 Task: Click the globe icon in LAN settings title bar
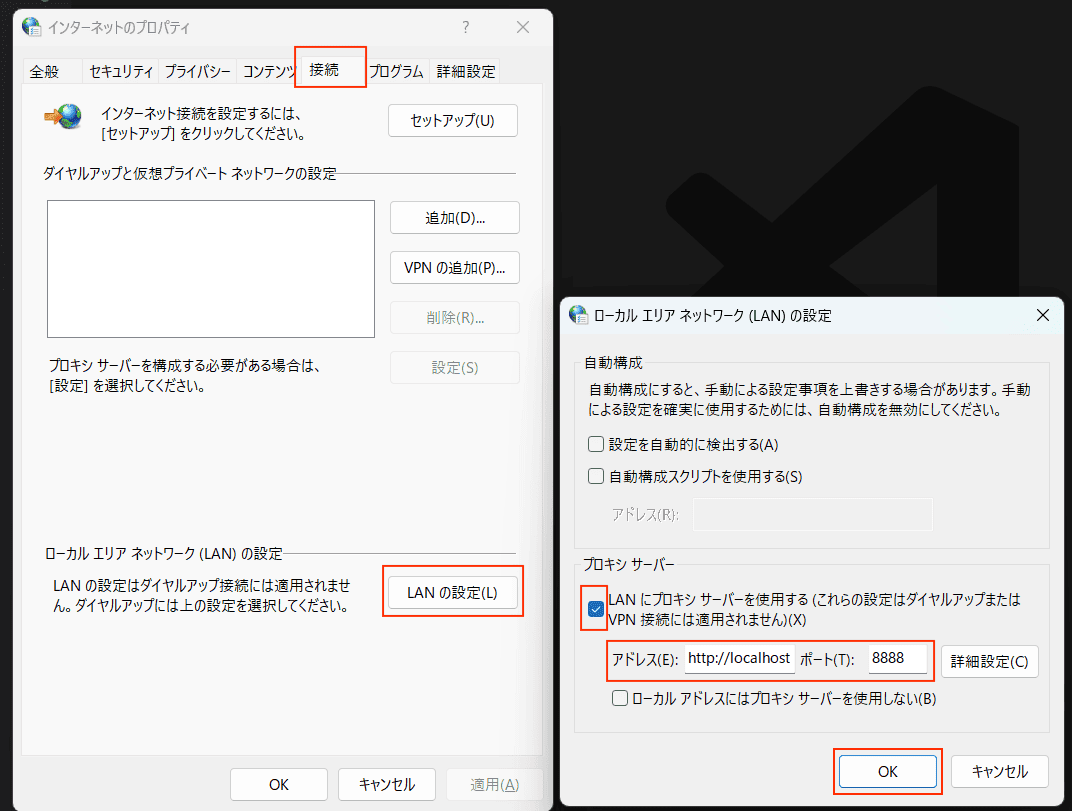pos(578,315)
